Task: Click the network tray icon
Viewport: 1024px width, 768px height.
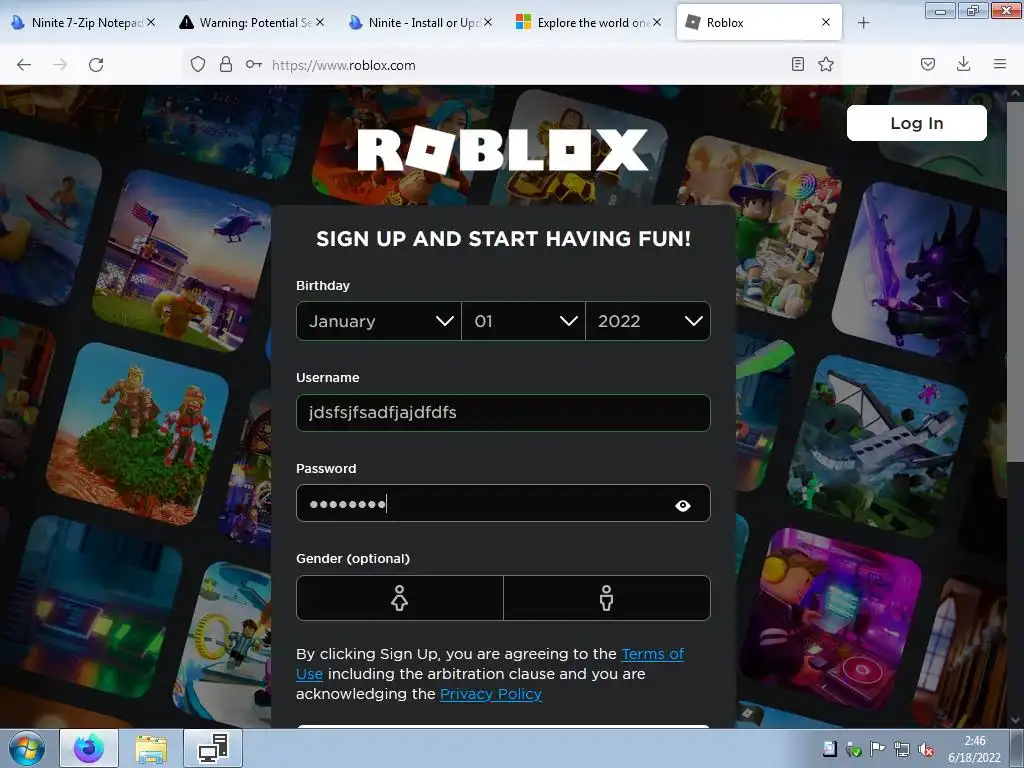Action: 901,749
